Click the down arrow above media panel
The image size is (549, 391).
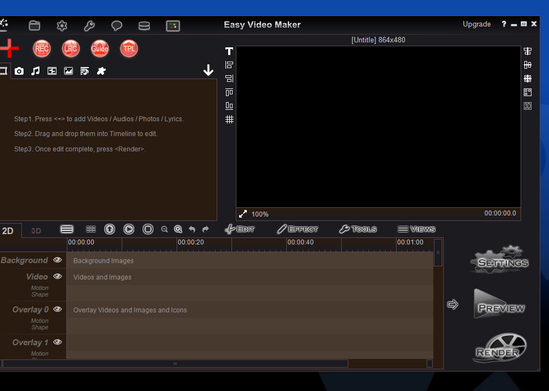[x=208, y=70]
